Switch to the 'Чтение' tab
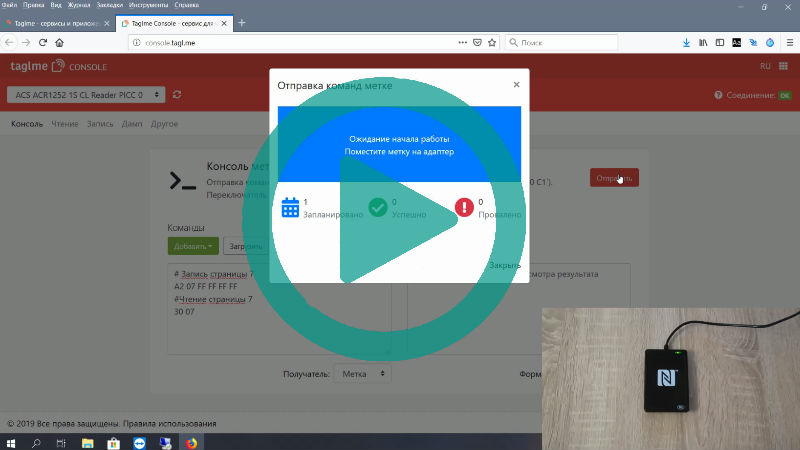This screenshot has height=450, width=800. coord(65,124)
